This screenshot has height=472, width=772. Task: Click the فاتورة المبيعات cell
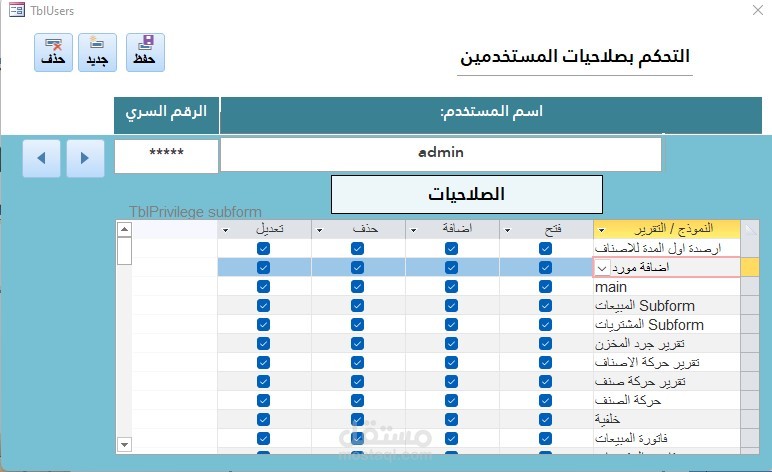[x=667, y=438]
